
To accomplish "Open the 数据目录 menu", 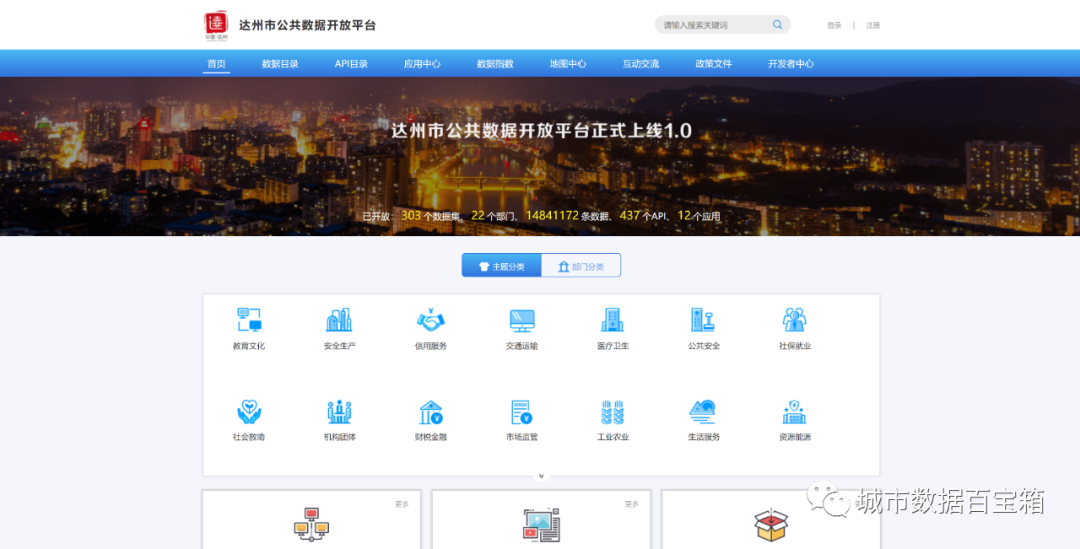I will click(280, 63).
